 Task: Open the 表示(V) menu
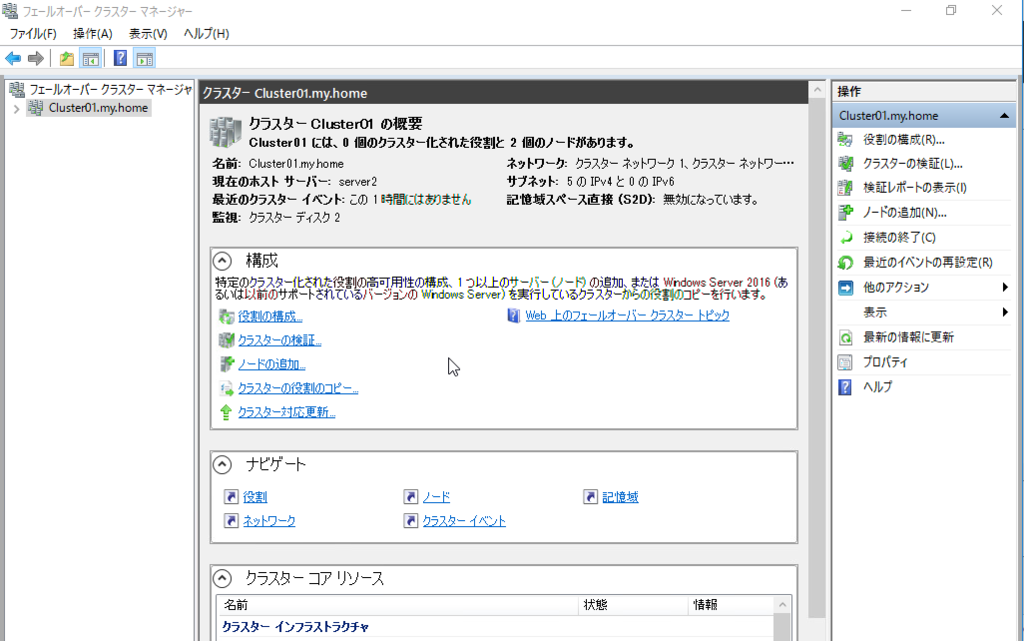click(148, 33)
